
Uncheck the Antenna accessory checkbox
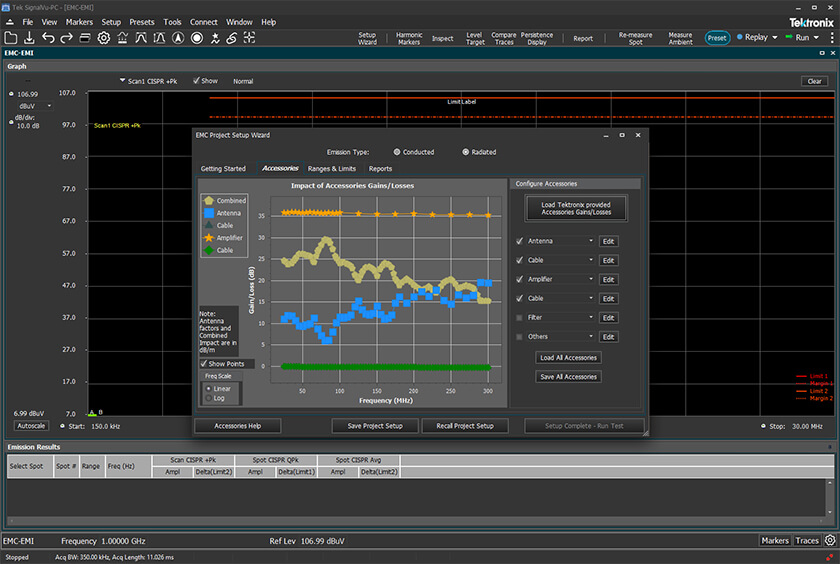coord(518,241)
